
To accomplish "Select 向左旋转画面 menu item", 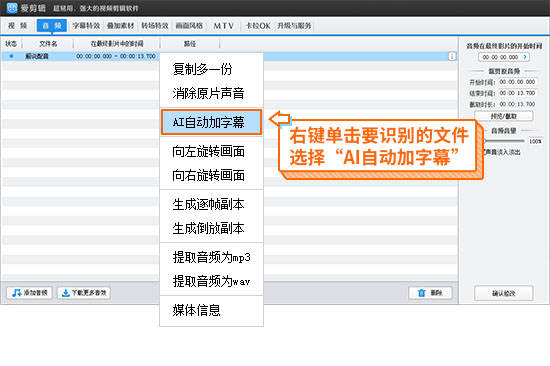I will (x=212, y=151).
